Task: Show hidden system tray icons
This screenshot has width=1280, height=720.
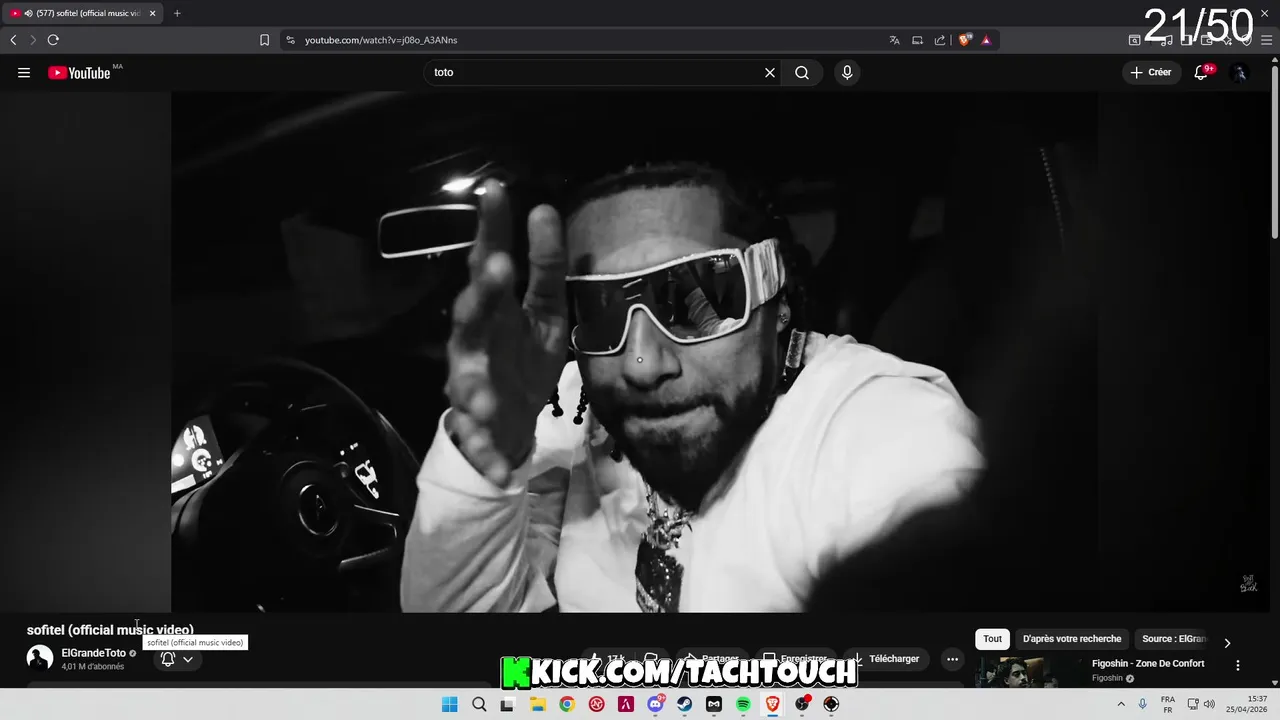Action: click(x=1120, y=704)
